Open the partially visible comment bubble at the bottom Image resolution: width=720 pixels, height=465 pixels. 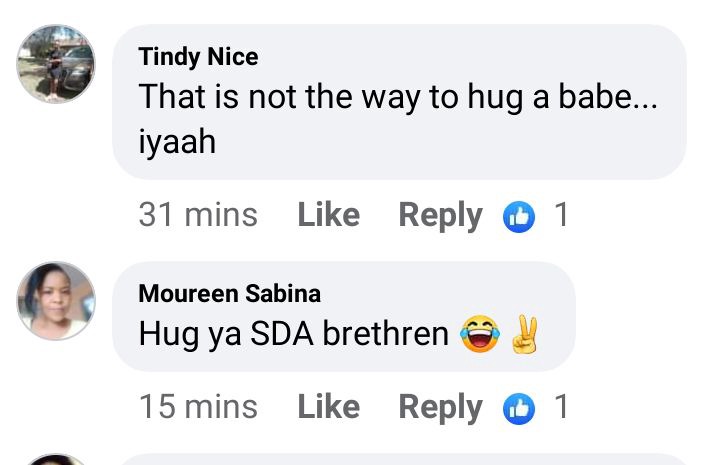[404, 459]
